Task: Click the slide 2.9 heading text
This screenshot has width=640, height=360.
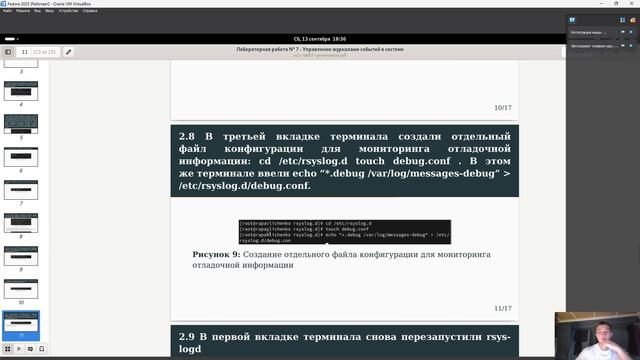Action: coord(344,342)
